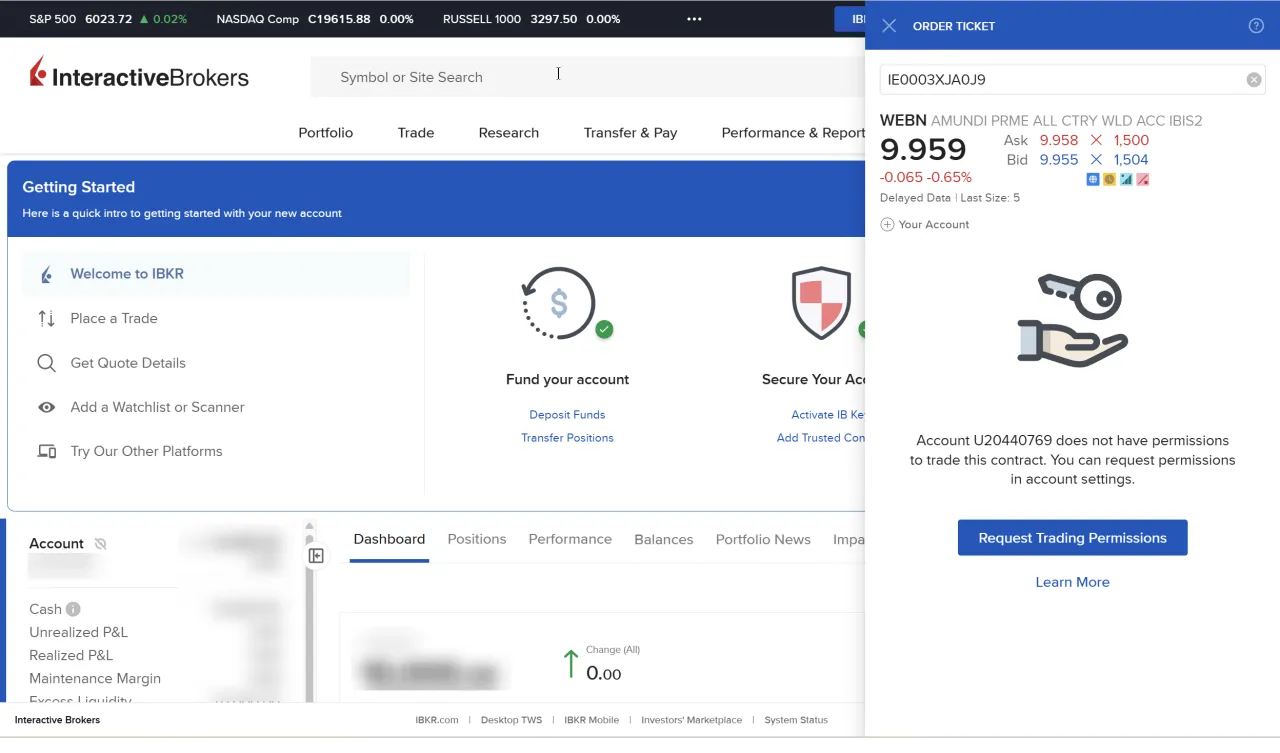1280x753 pixels.
Task: Click the eye icon beside Add a Watchlist
Action: coord(46,407)
